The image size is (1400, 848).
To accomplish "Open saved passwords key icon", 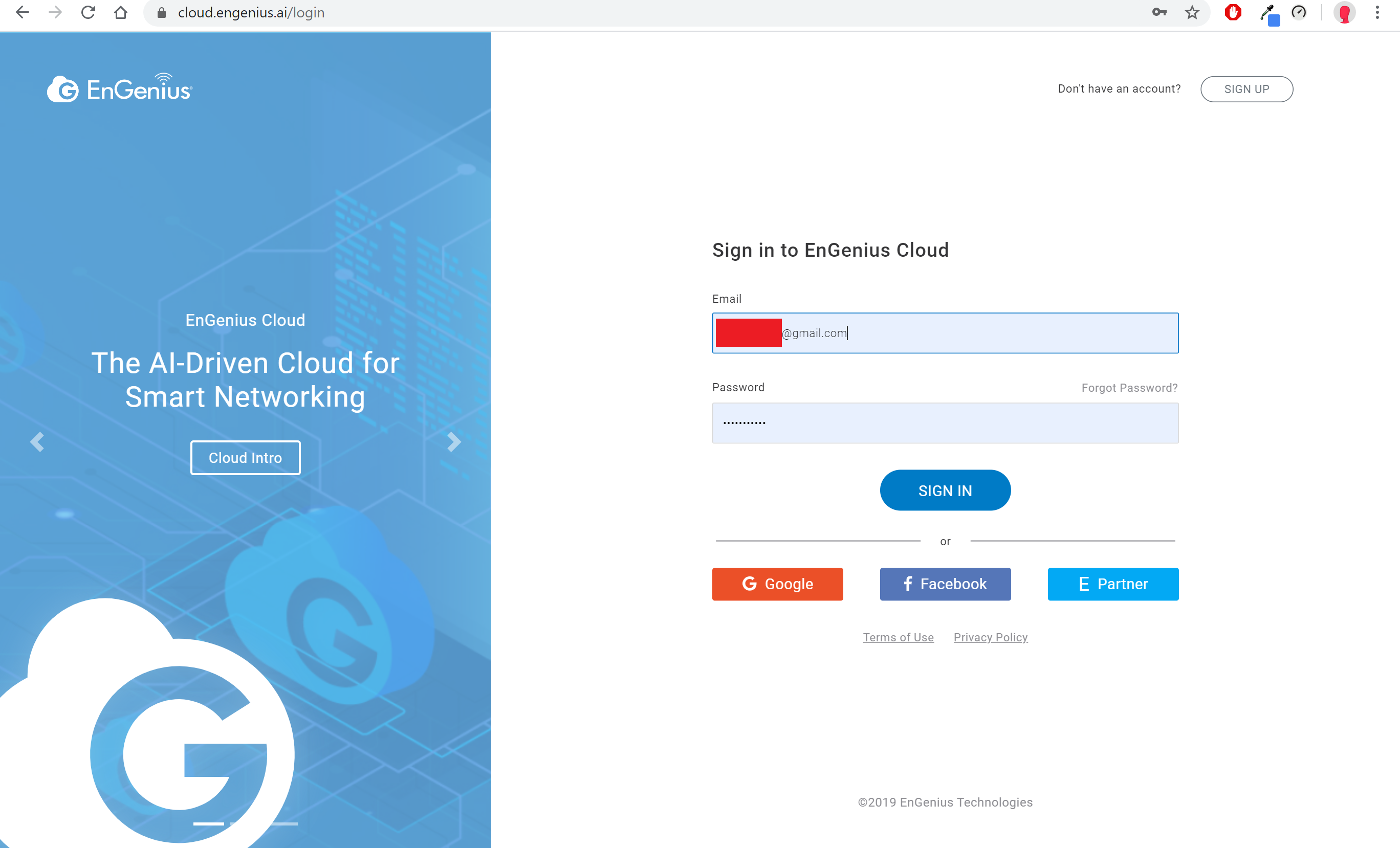I will tap(1159, 12).
